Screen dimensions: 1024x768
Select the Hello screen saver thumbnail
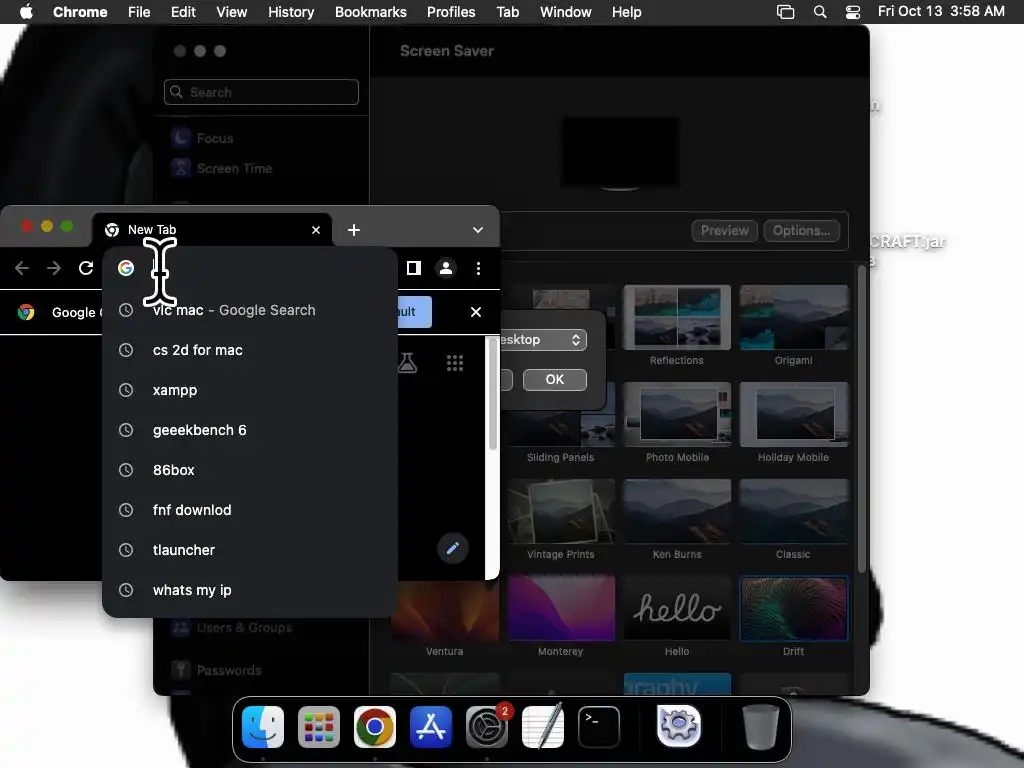coord(677,609)
